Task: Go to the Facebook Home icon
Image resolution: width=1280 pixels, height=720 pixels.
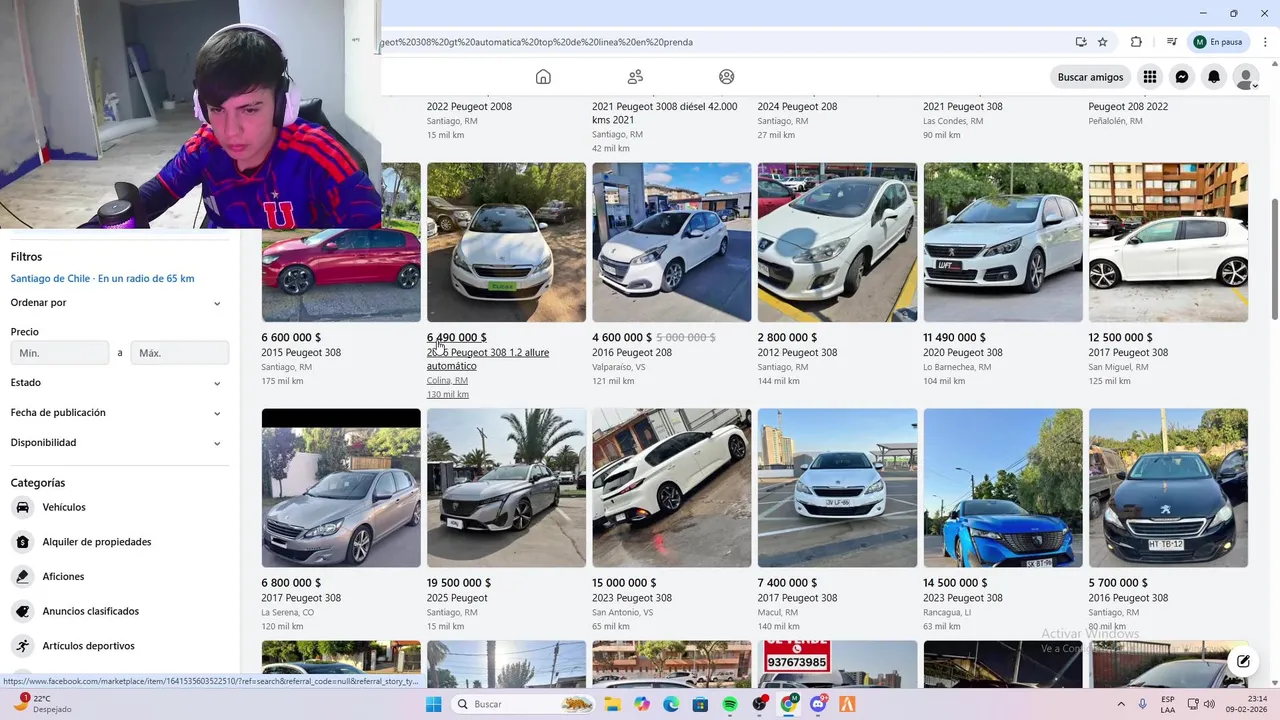Action: [543, 77]
